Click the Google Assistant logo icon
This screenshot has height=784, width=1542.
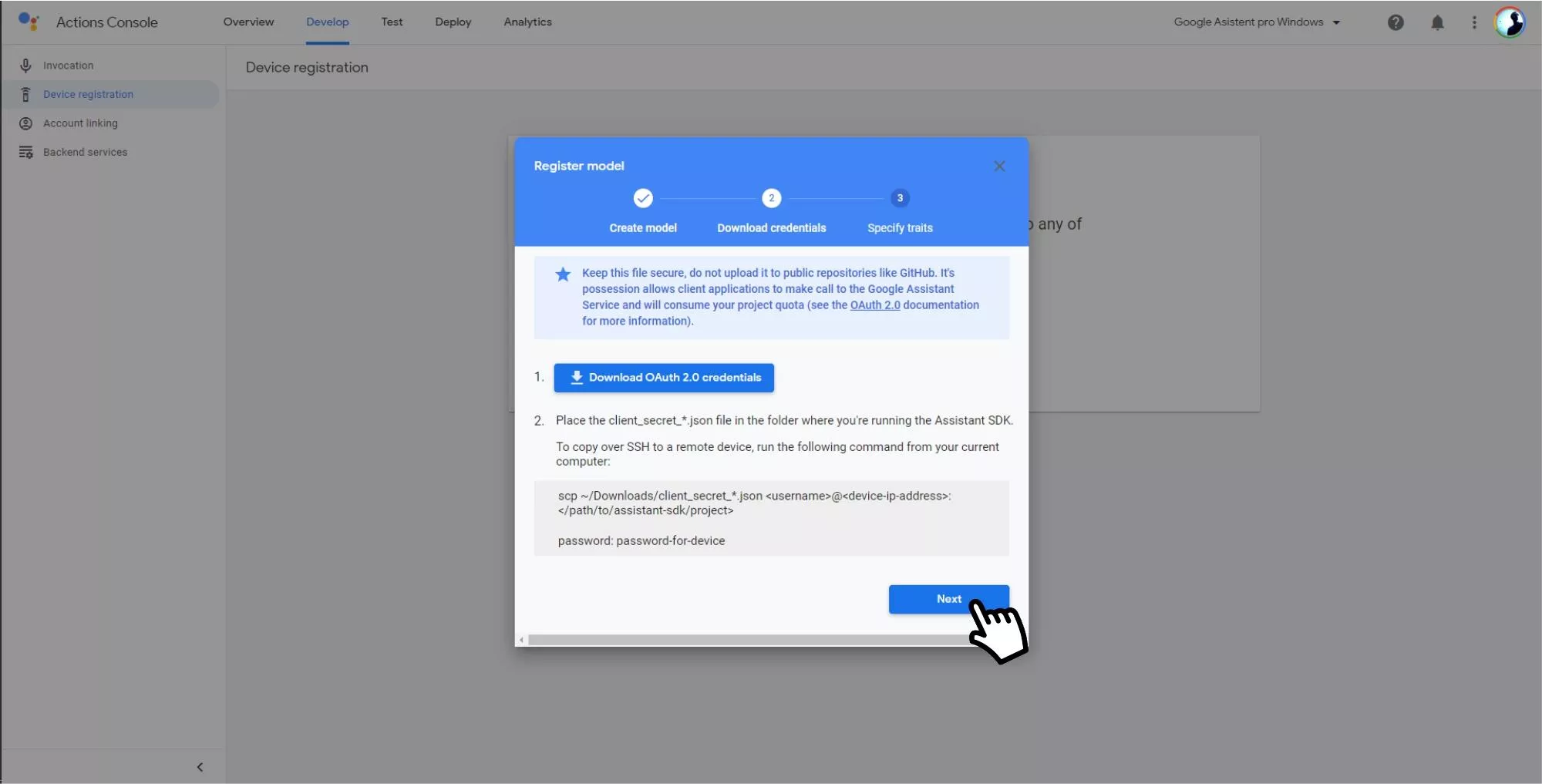click(x=29, y=22)
